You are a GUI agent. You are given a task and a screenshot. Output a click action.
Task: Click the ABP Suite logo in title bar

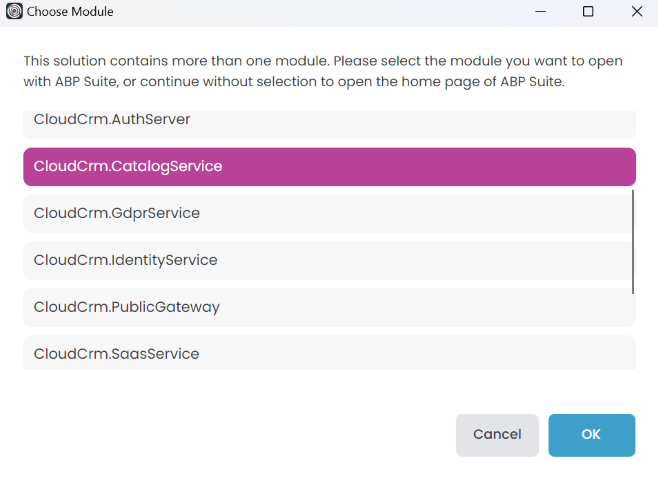(14, 12)
